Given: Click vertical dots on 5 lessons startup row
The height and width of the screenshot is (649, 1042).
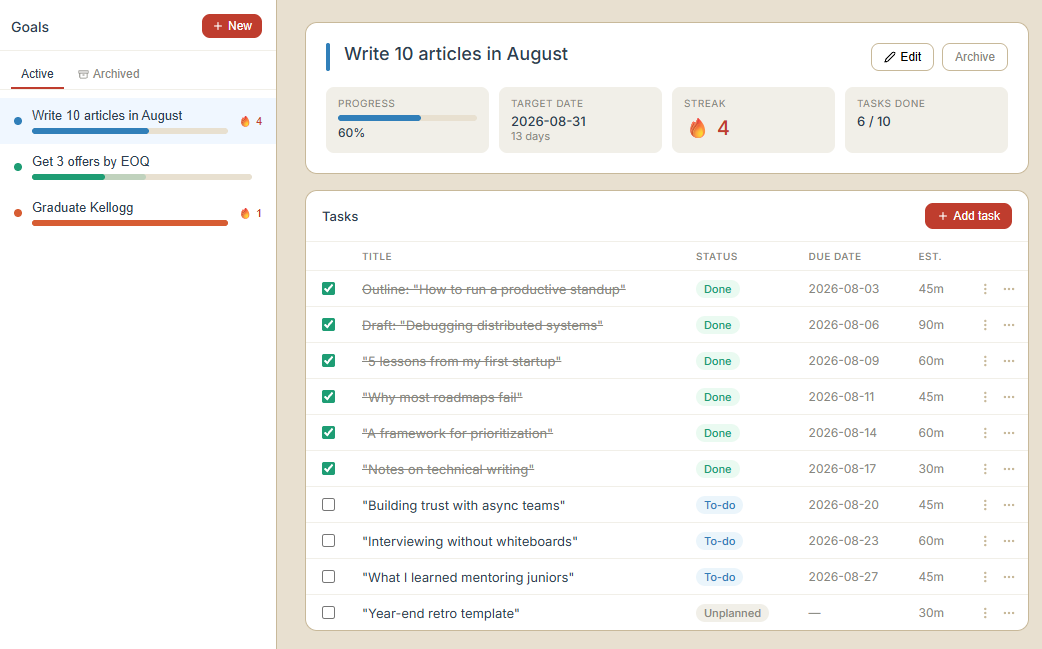Looking at the screenshot, I should point(985,361).
